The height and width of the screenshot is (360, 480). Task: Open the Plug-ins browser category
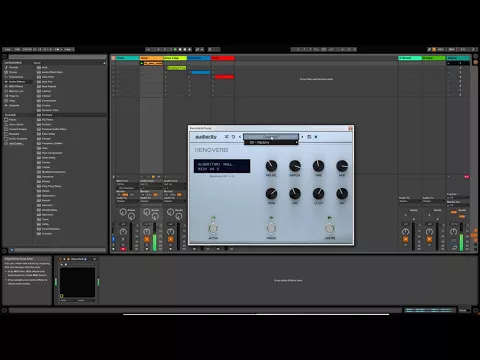click(x=14, y=96)
